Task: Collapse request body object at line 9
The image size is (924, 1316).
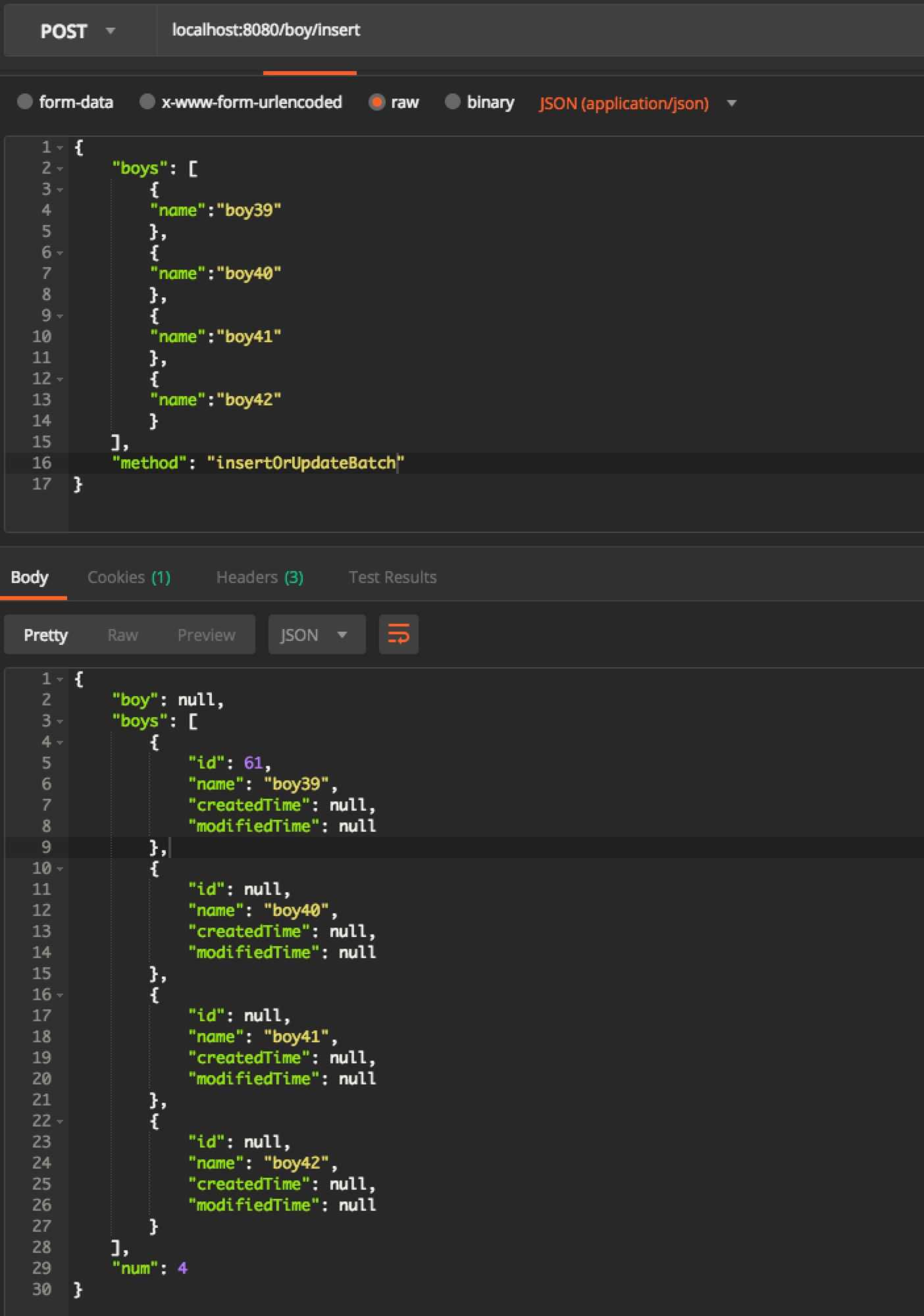Action: tap(60, 316)
